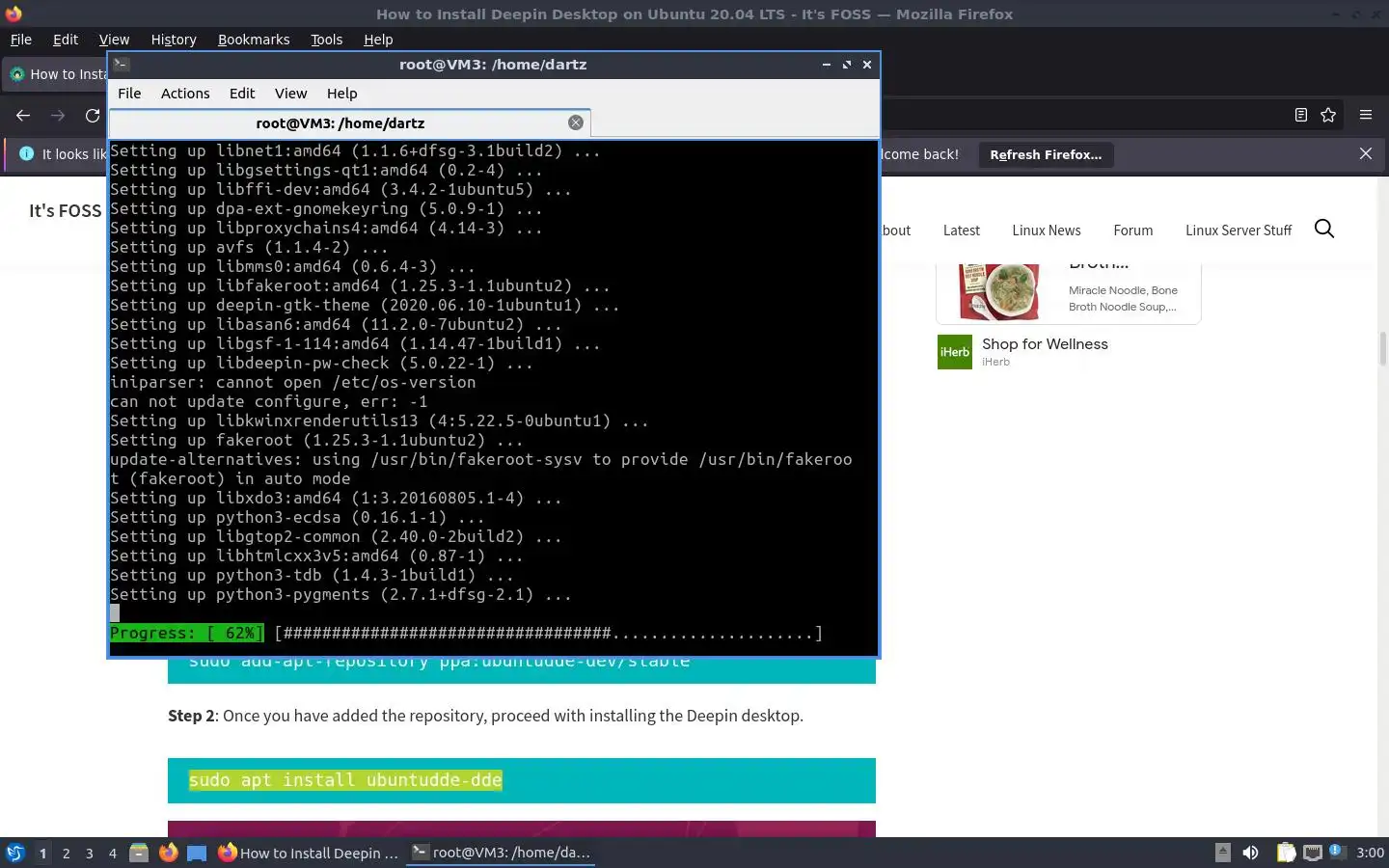The height and width of the screenshot is (868, 1389).
Task: Click the info icon in notification bar
Action: [24, 154]
